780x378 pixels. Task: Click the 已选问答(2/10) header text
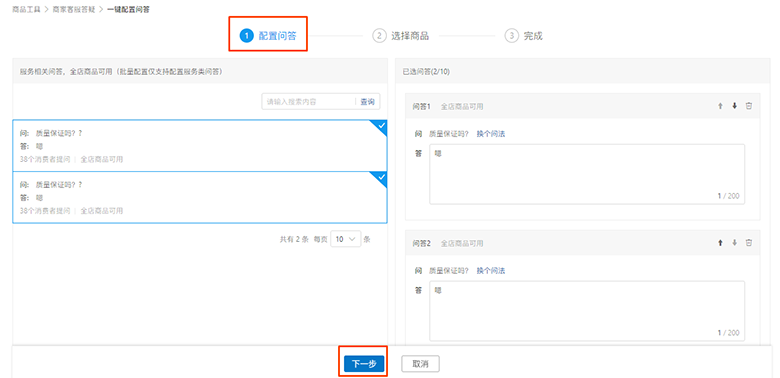(426, 72)
